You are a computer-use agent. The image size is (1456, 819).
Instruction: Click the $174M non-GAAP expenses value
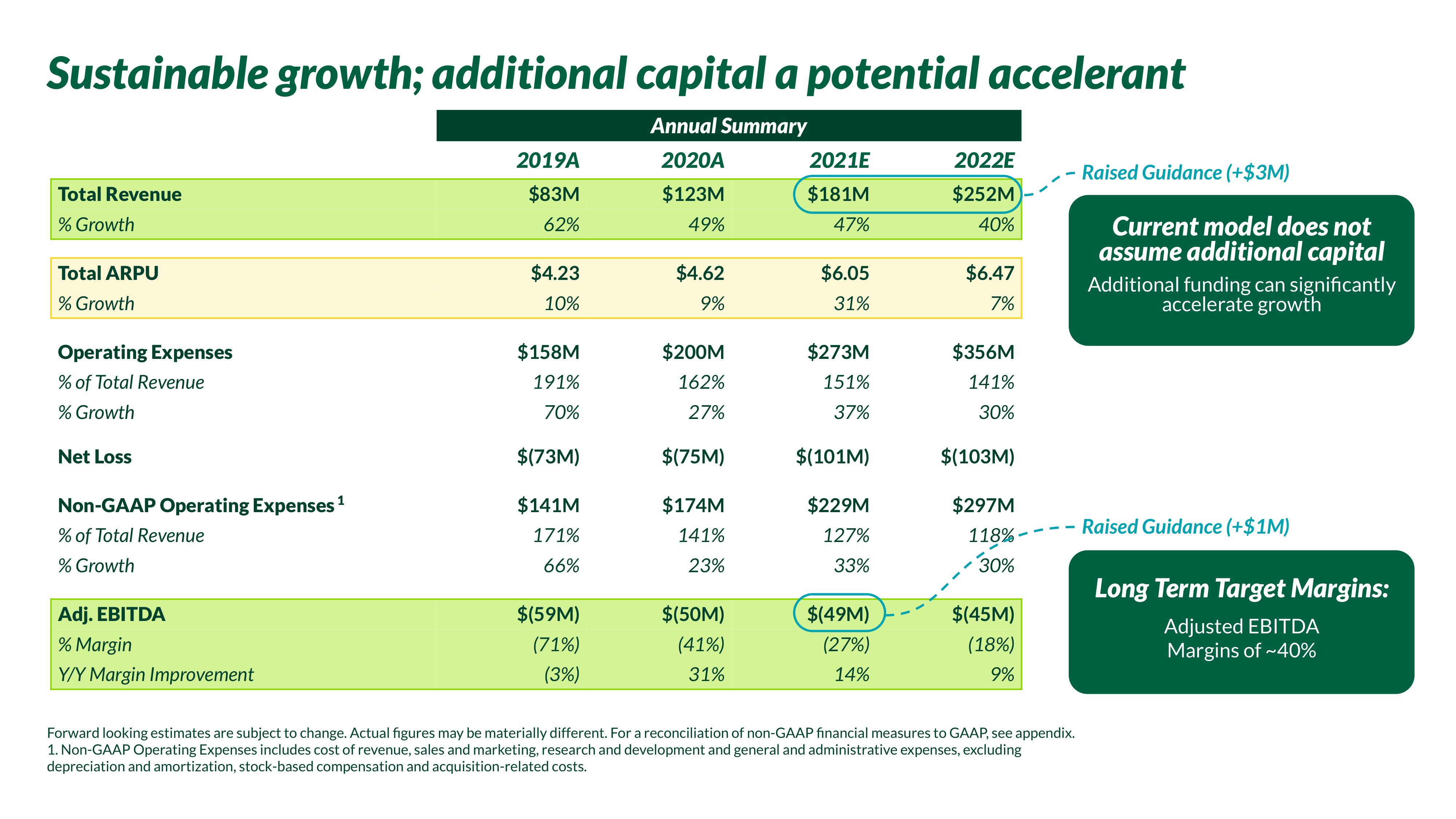coord(693,505)
